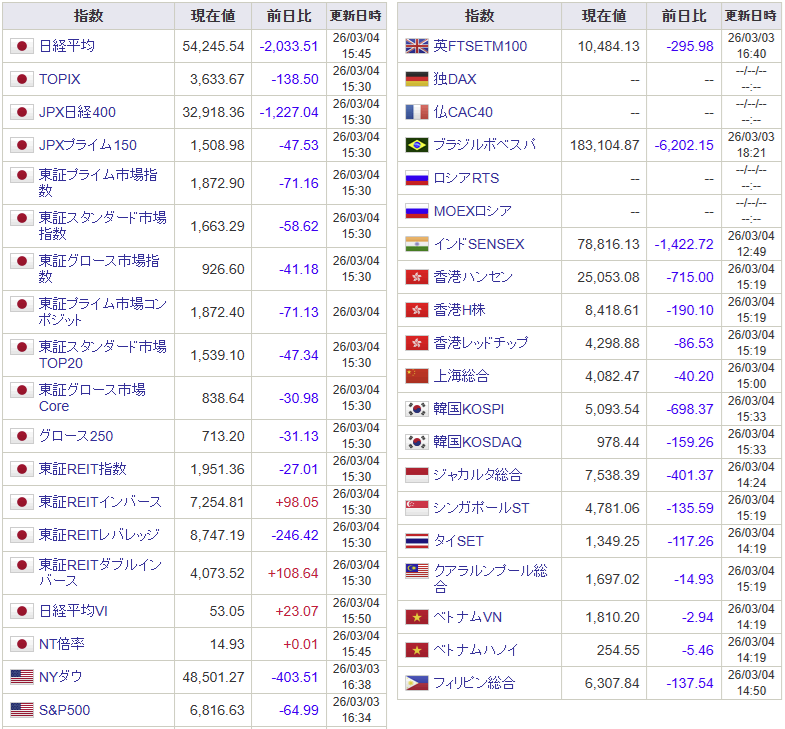The height and width of the screenshot is (729, 785).
Task: Click the 日経平均 current value 54,245.54
Action: click(x=213, y=46)
